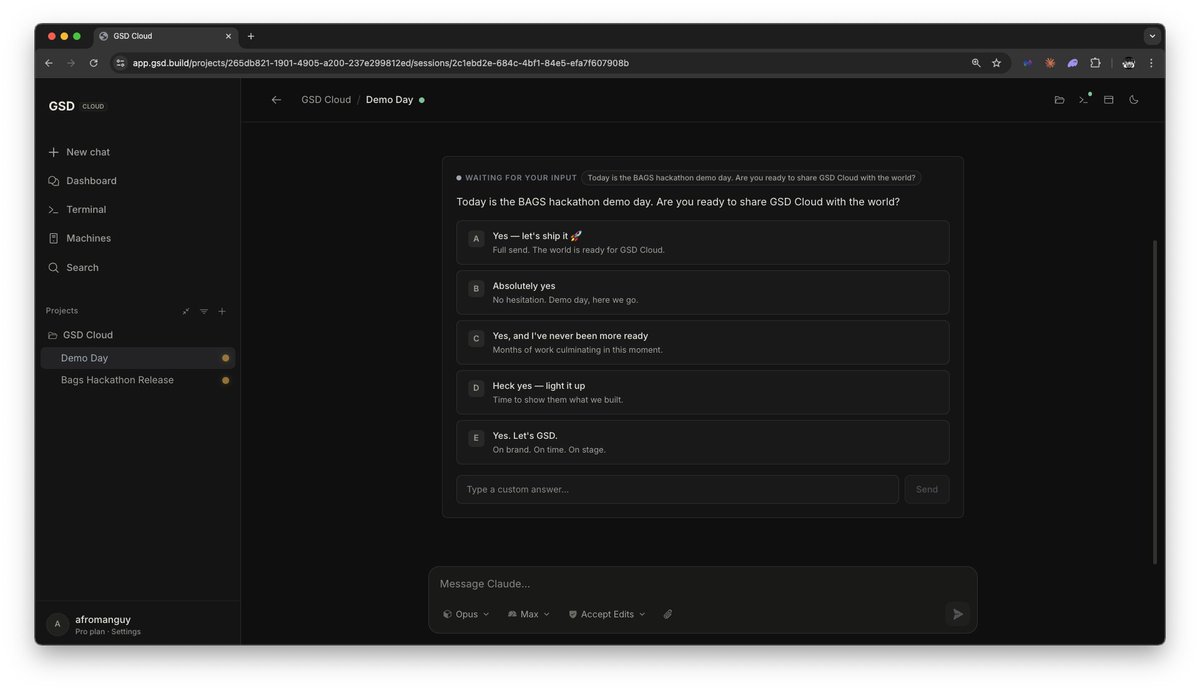Click the chat area vertical scrollbar
Image resolution: width=1200 pixels, height=691 pixels.
tap(1154, 400)
